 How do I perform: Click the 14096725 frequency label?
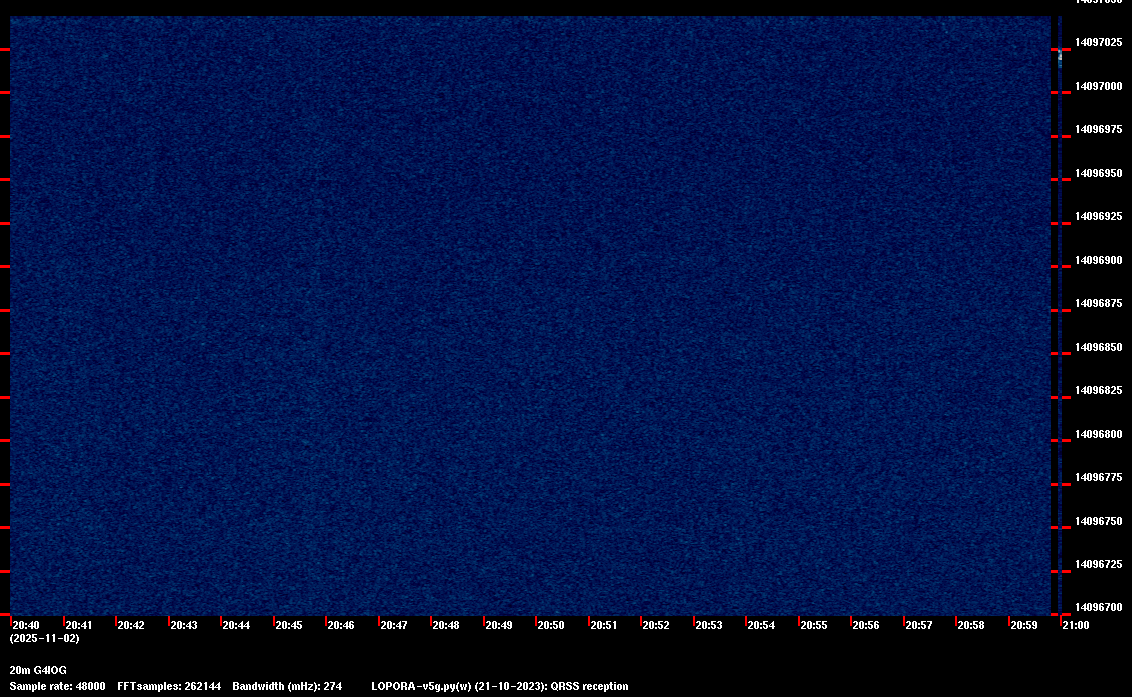(x=1099, y=565)
